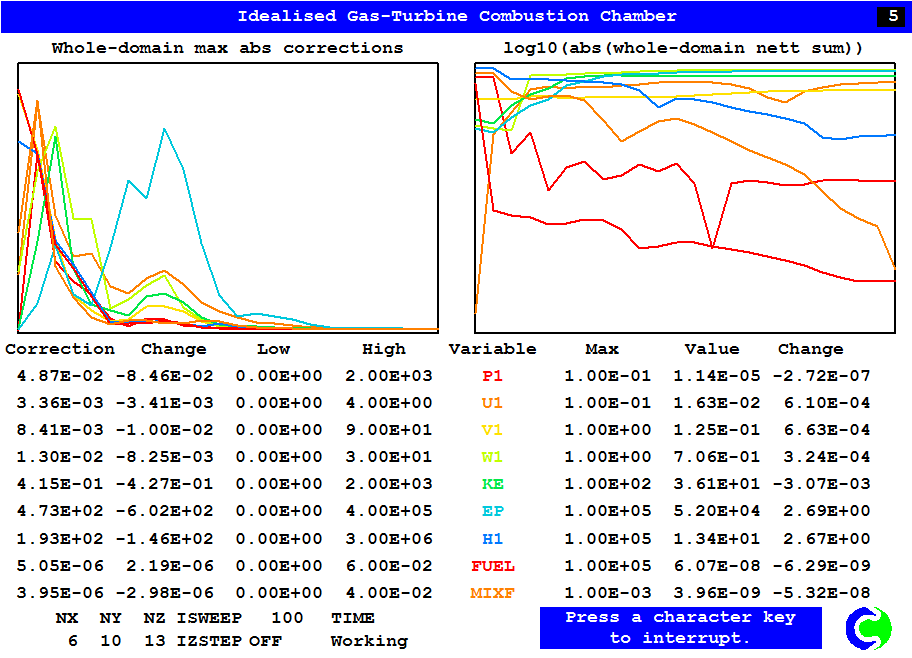Click the ISWEEP value 100
Image resolution: width=912 pixels, height=658 pixels.
coord(287,618)
